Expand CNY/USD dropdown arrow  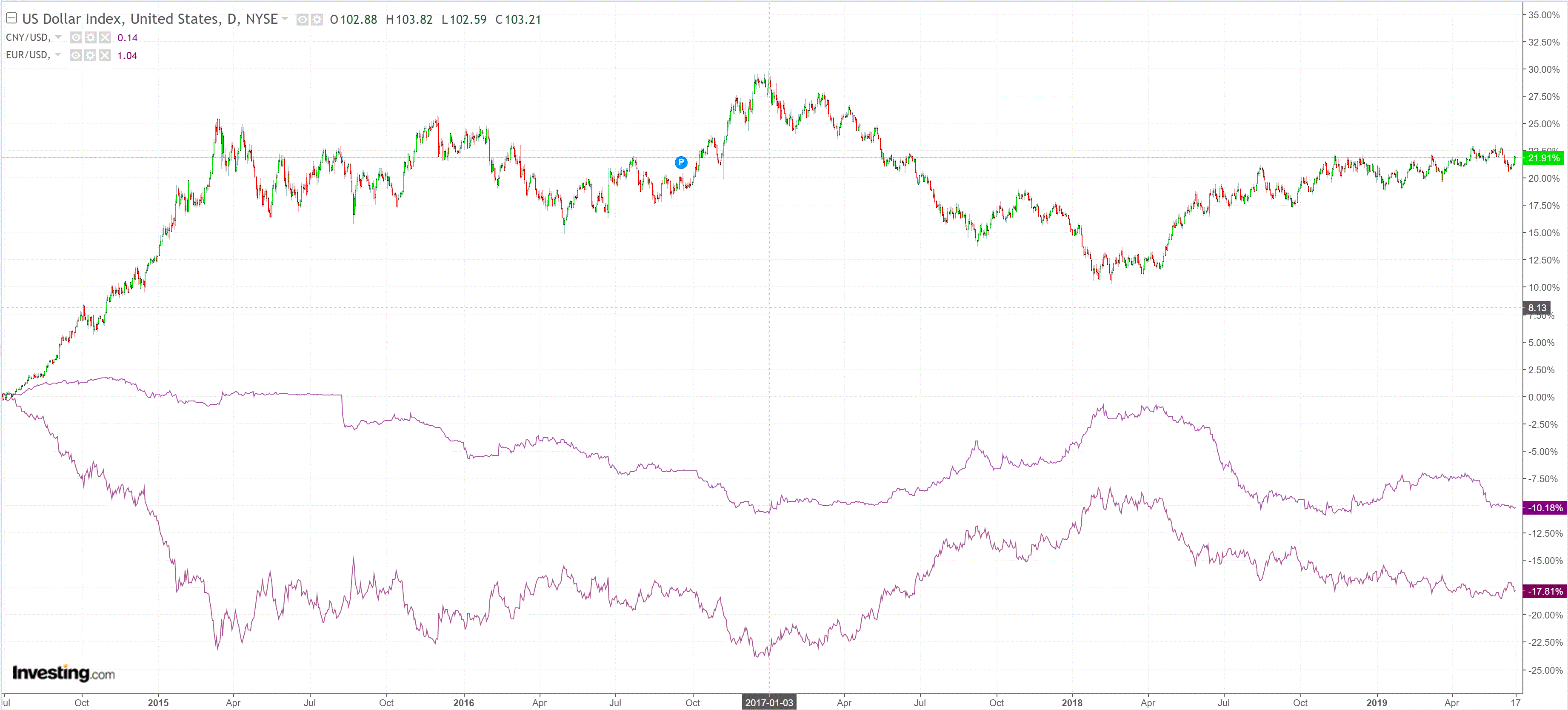coord(58,37)
